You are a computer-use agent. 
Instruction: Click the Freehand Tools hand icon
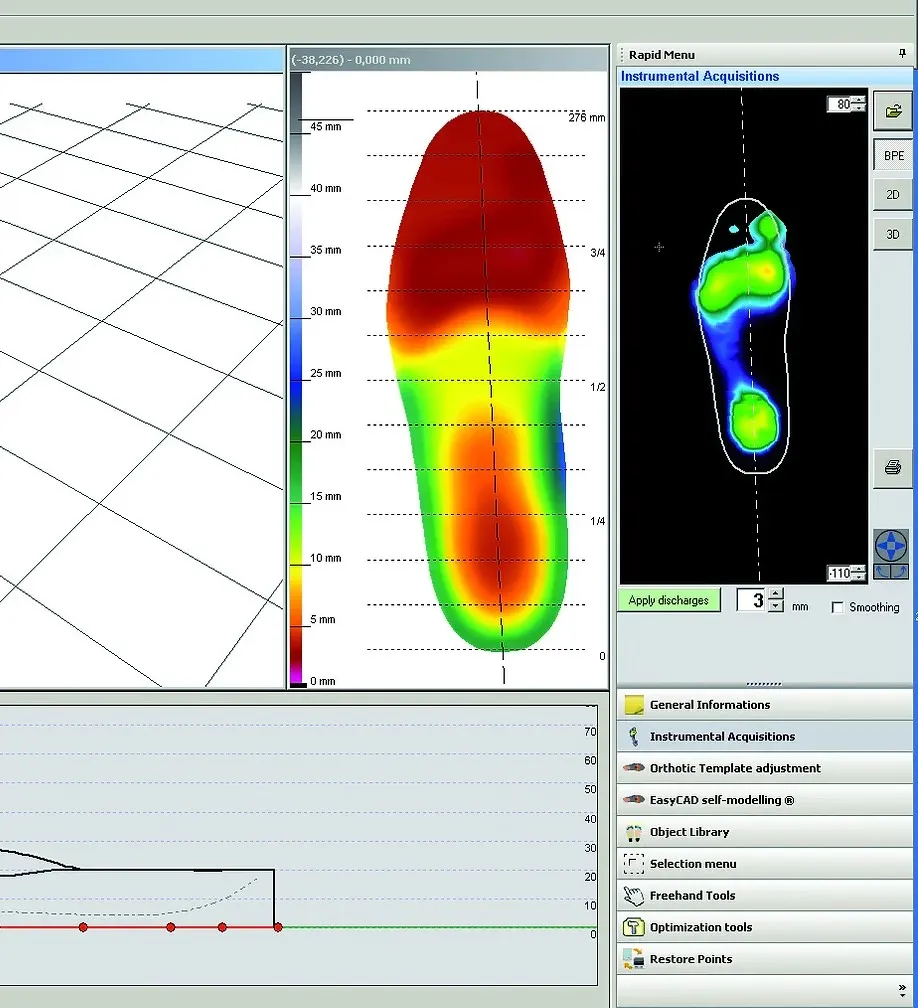point(634,896)
